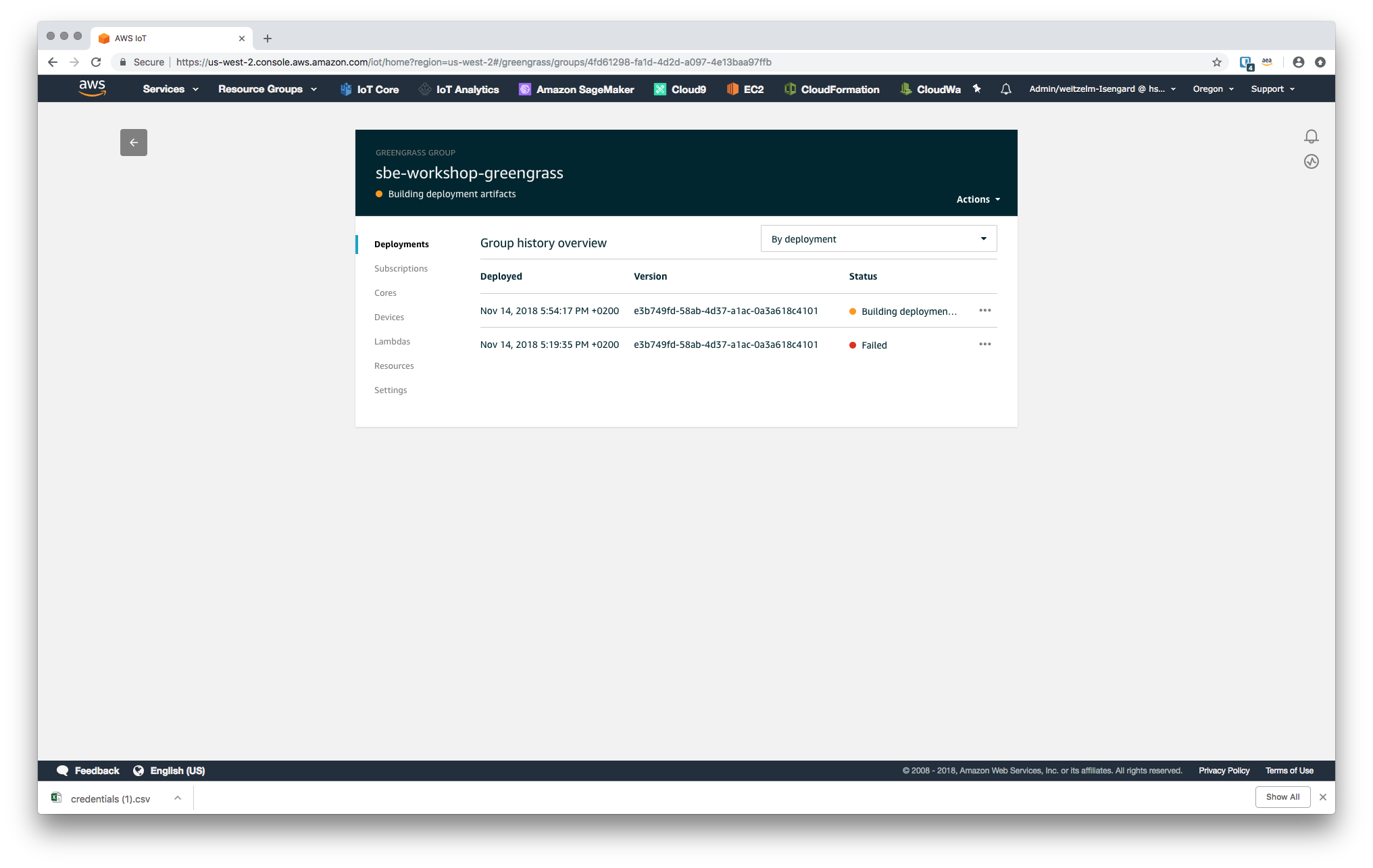Click the Building deploymen... status text
The width and height of the screenshot is (1373, 868).
(x=909, y=311)
